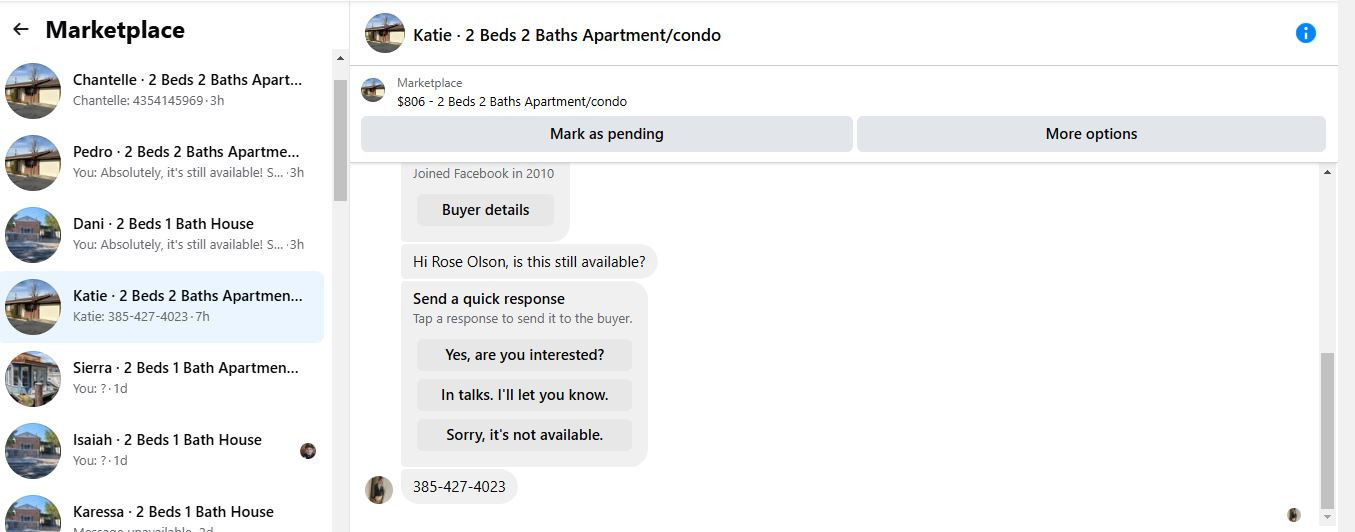Choose "Sorry, it's not available." response

(x=524, y=435)
